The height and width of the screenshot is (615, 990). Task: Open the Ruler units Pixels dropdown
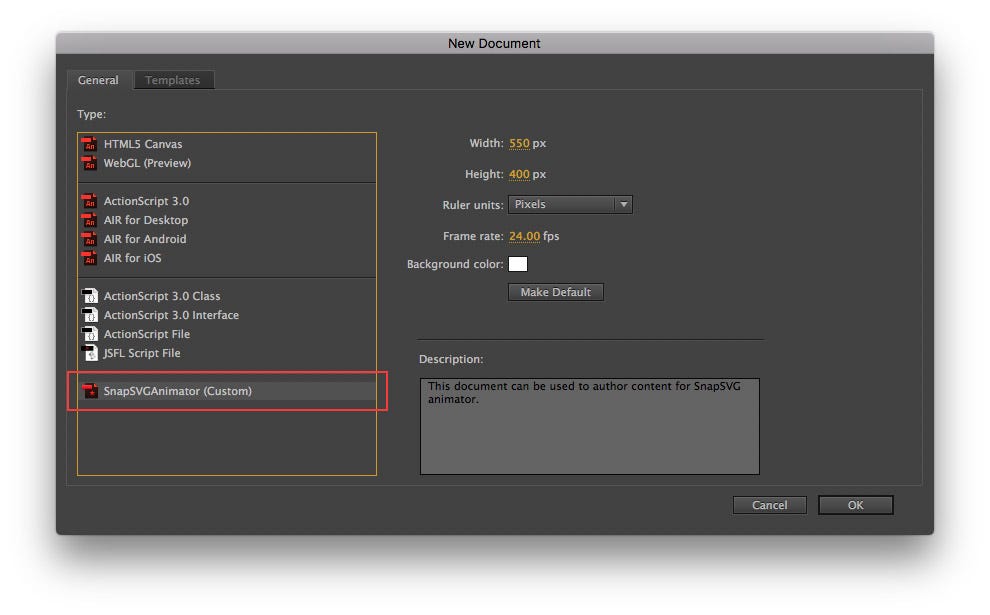point(570,204)
